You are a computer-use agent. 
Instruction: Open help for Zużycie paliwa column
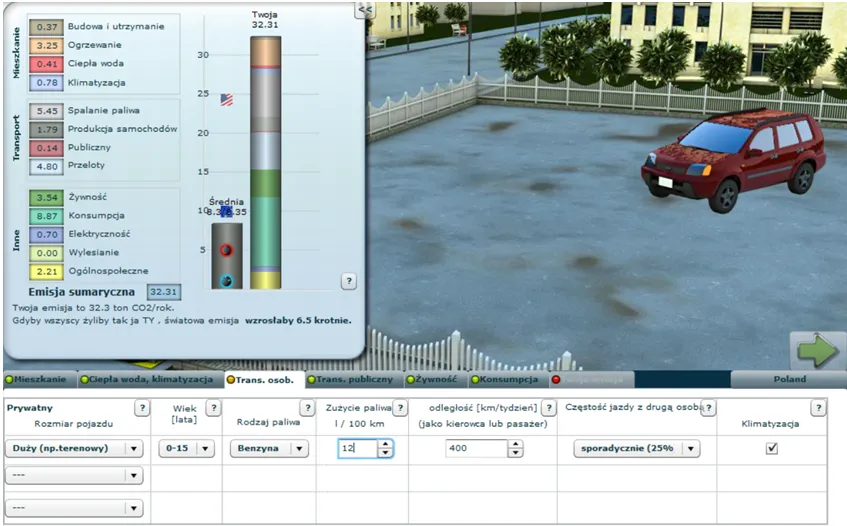coord(400,408)
